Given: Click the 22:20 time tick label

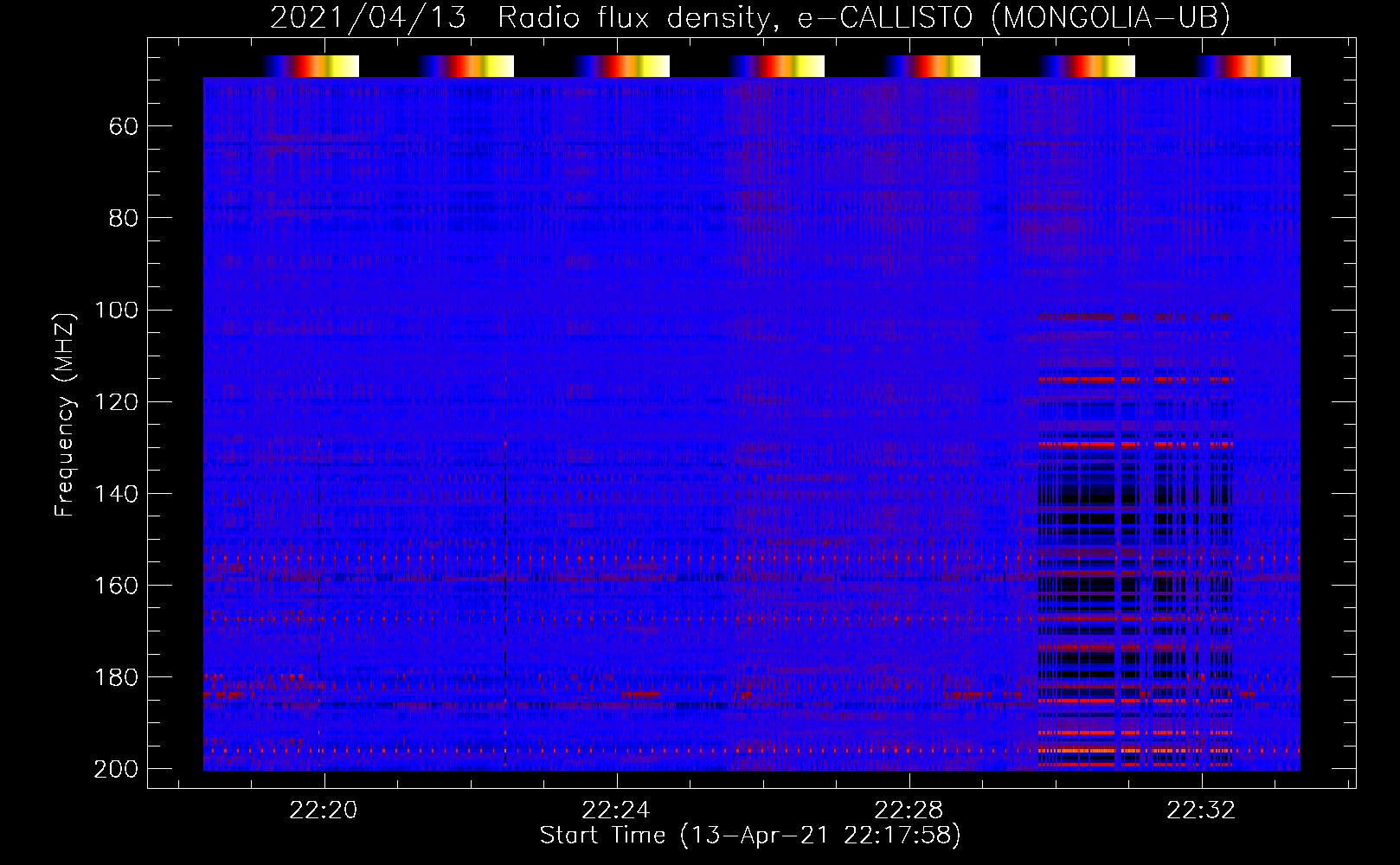Looking at the screenshot, I should click(x=323, y=811).
